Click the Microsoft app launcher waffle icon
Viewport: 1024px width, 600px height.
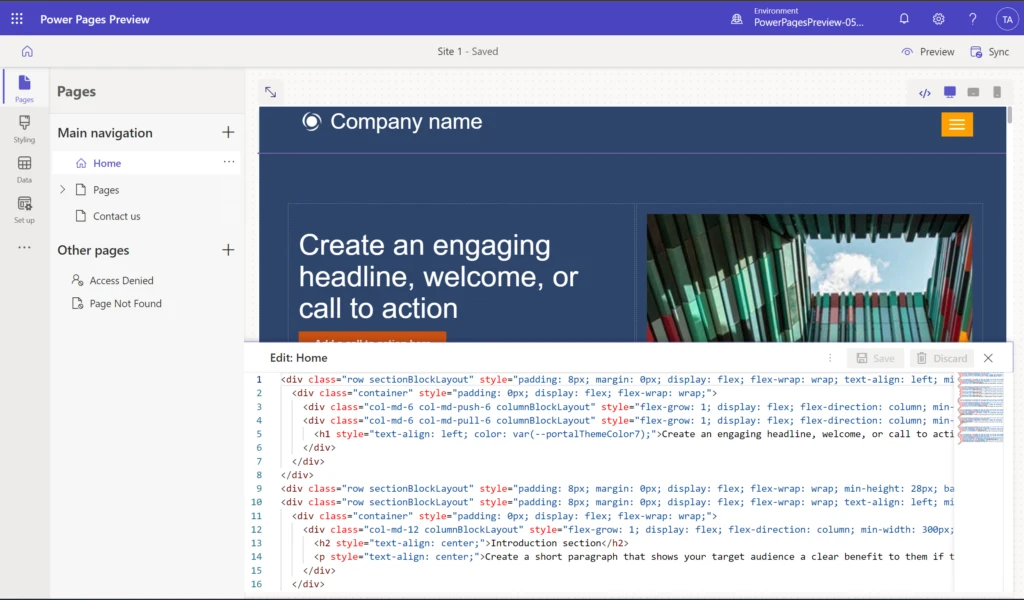point(15,18)
